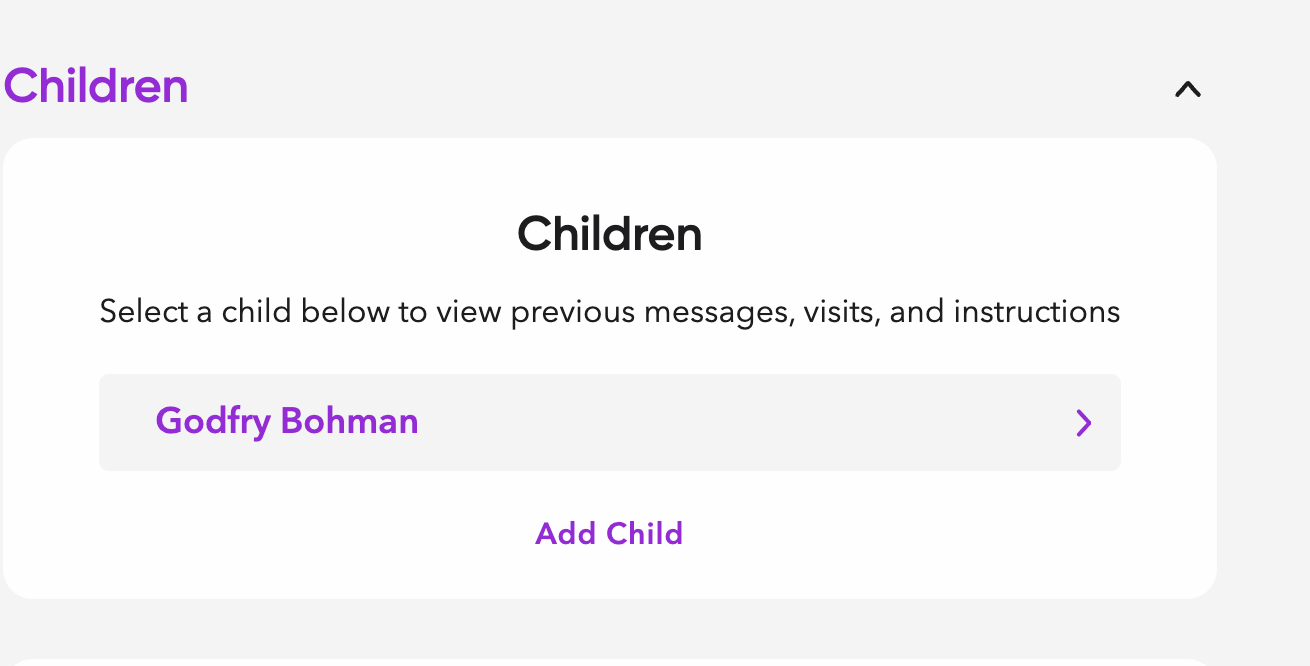Click the card edge below Children card

click(609, 661)
